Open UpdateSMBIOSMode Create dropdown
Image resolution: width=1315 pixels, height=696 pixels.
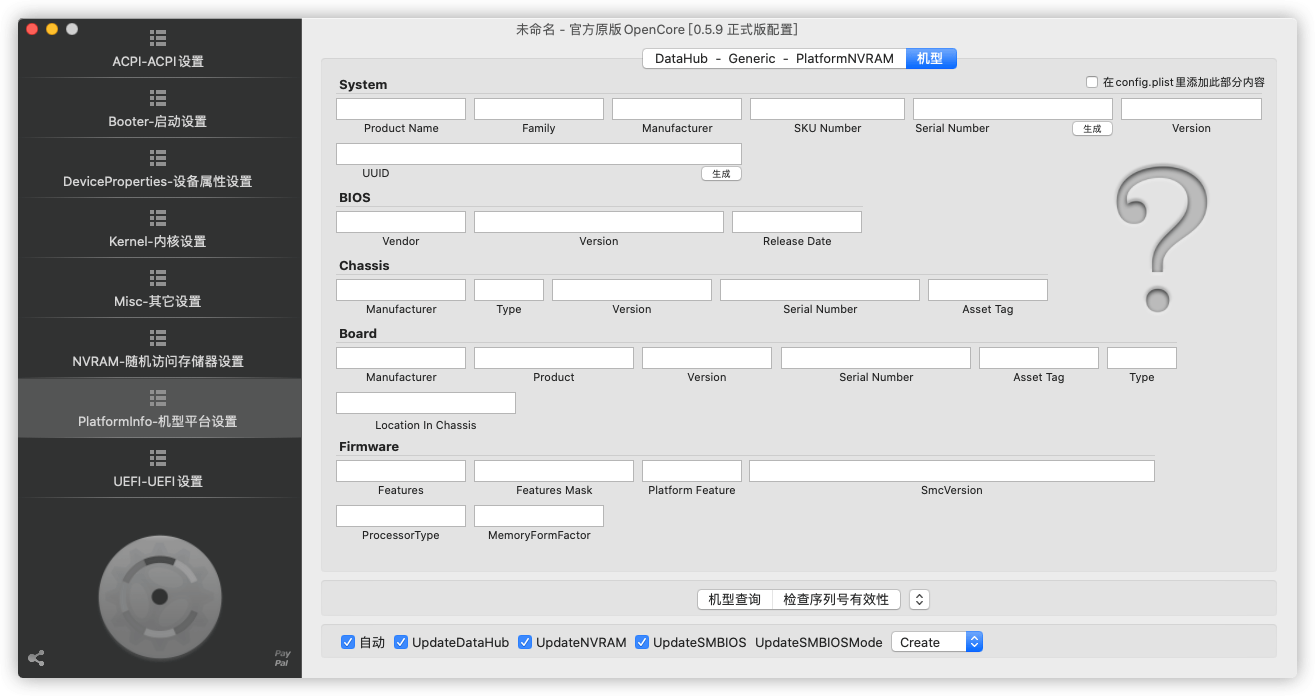pos(937,642)
